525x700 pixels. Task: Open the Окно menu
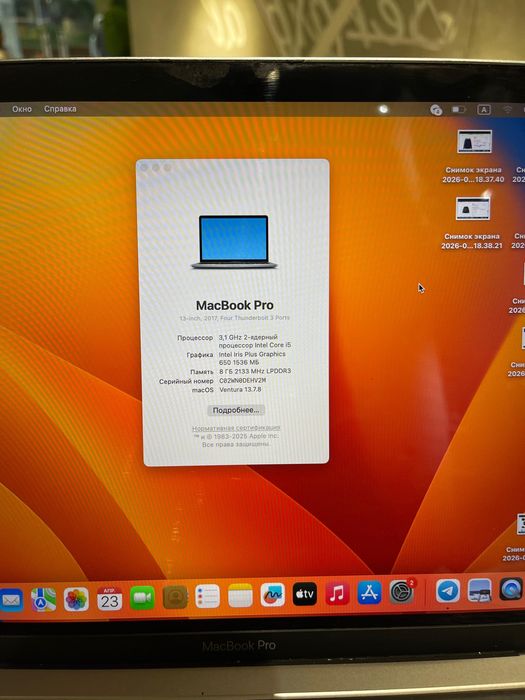(x=22, y=109)
